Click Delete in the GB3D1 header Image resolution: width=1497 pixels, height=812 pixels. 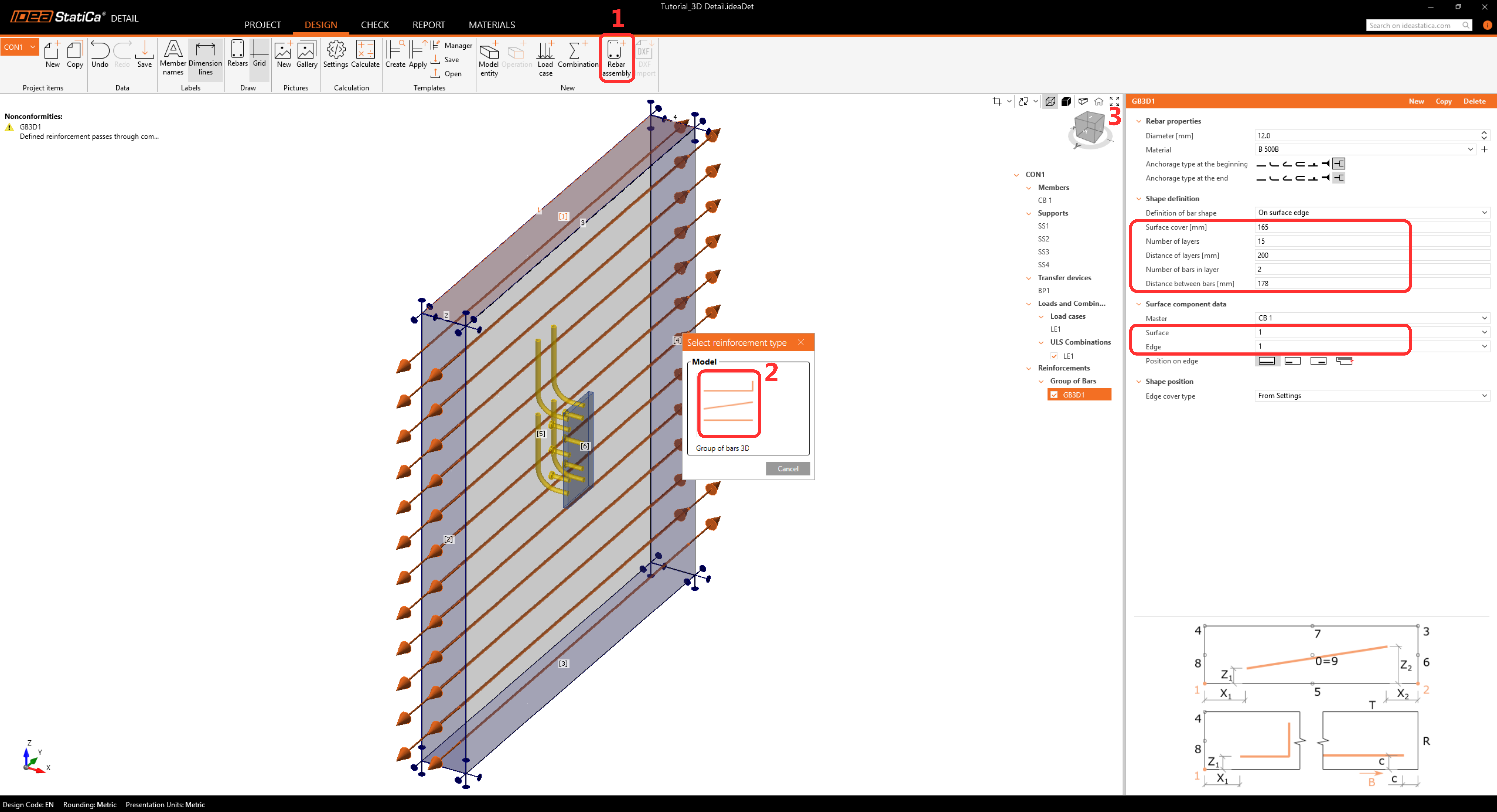coord(1474,101)
